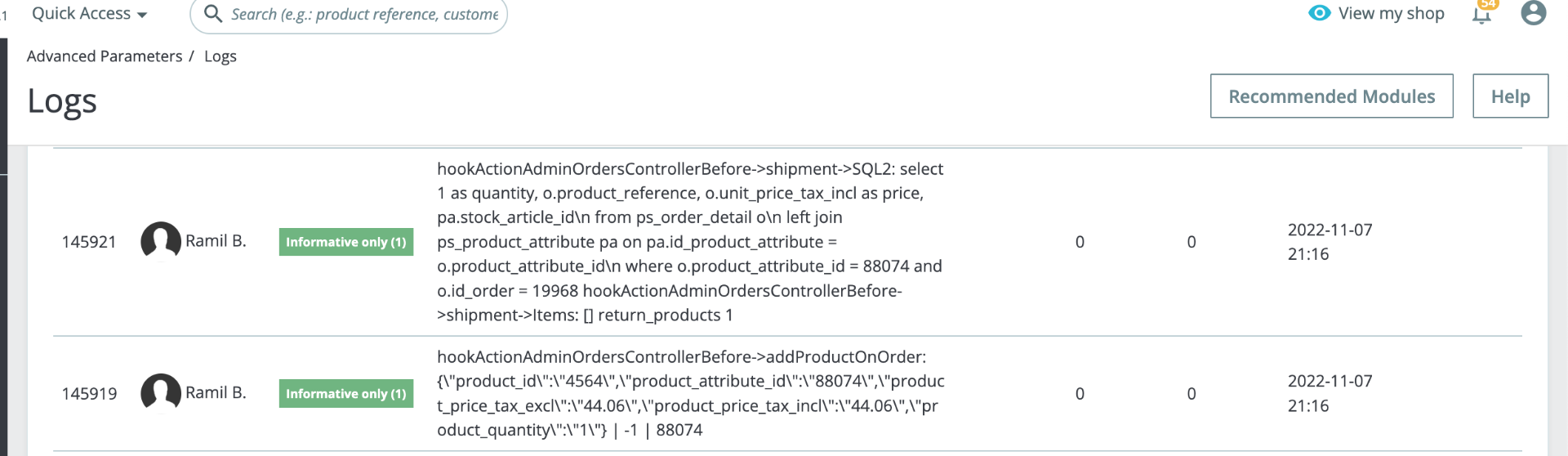Click Informative only badge for log 145919
Image resolution: width=1568 pixels, height=456 pixels.
tap(345, 394)
